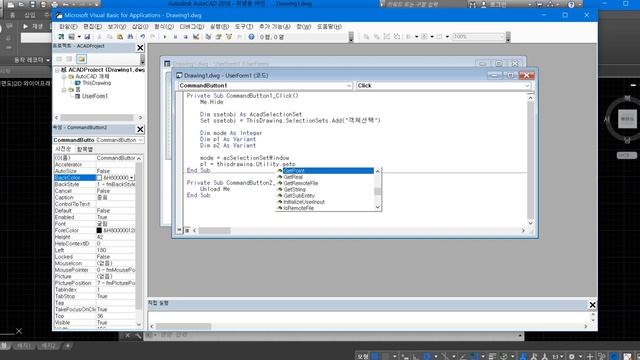The width and height of the screenshot is (640, 360).
Task: Open the View menu
Action: 117,27
